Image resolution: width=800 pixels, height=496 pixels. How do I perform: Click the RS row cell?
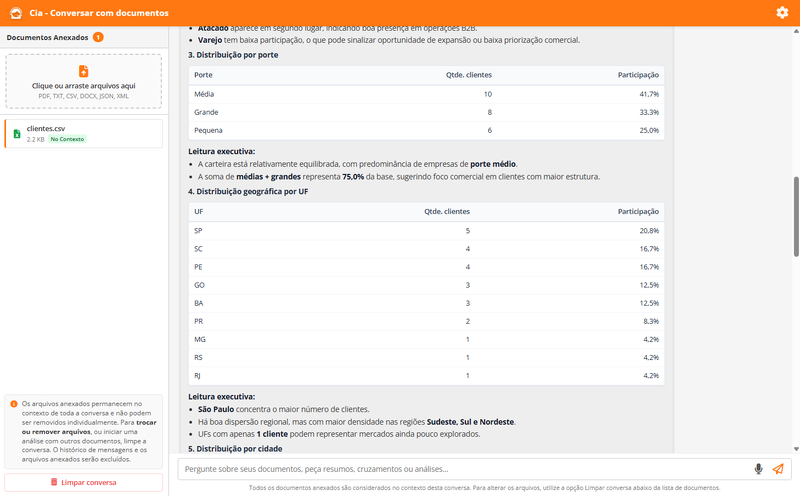pos(198,358)
